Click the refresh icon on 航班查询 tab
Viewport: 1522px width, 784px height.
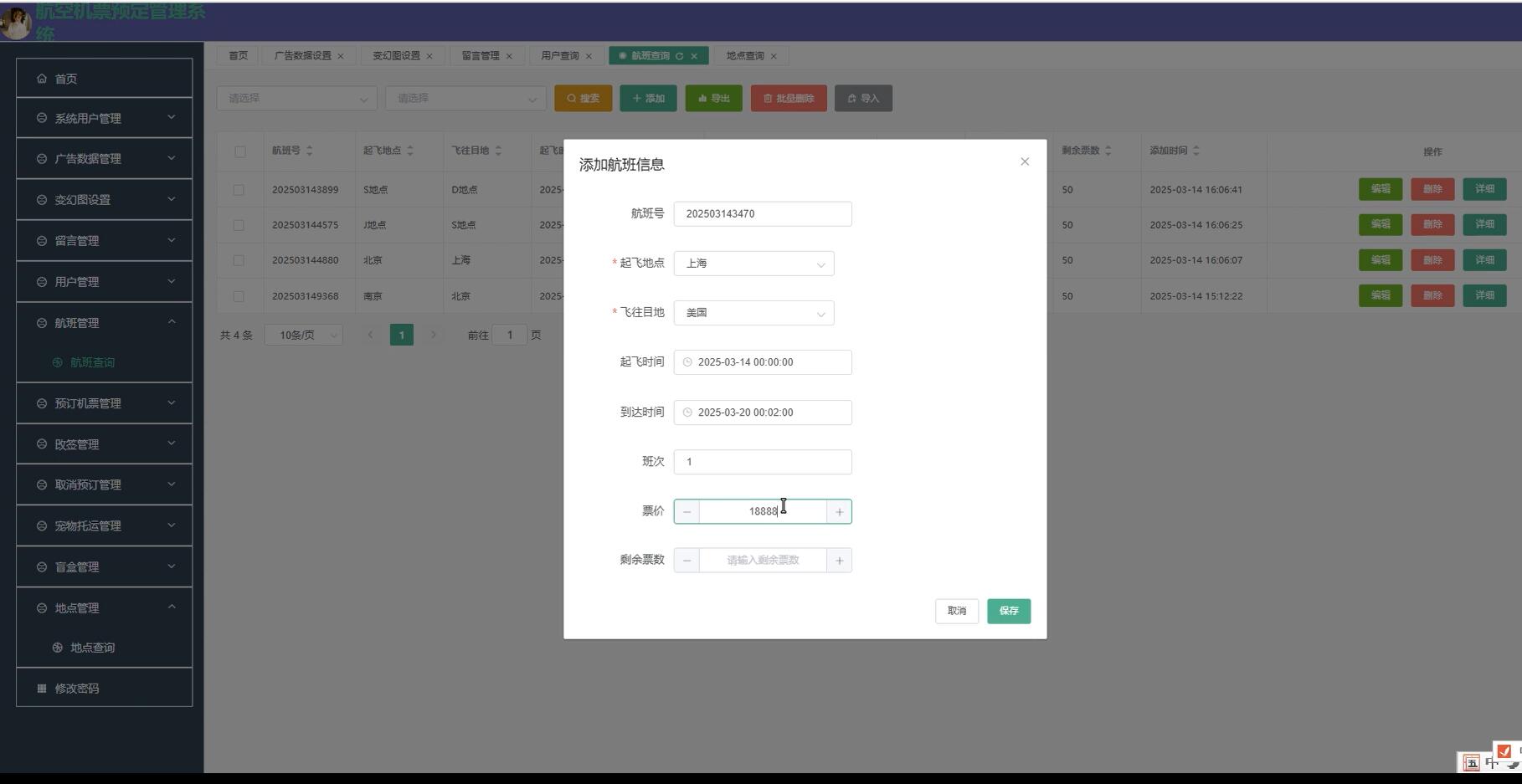(x=681, y=55)
